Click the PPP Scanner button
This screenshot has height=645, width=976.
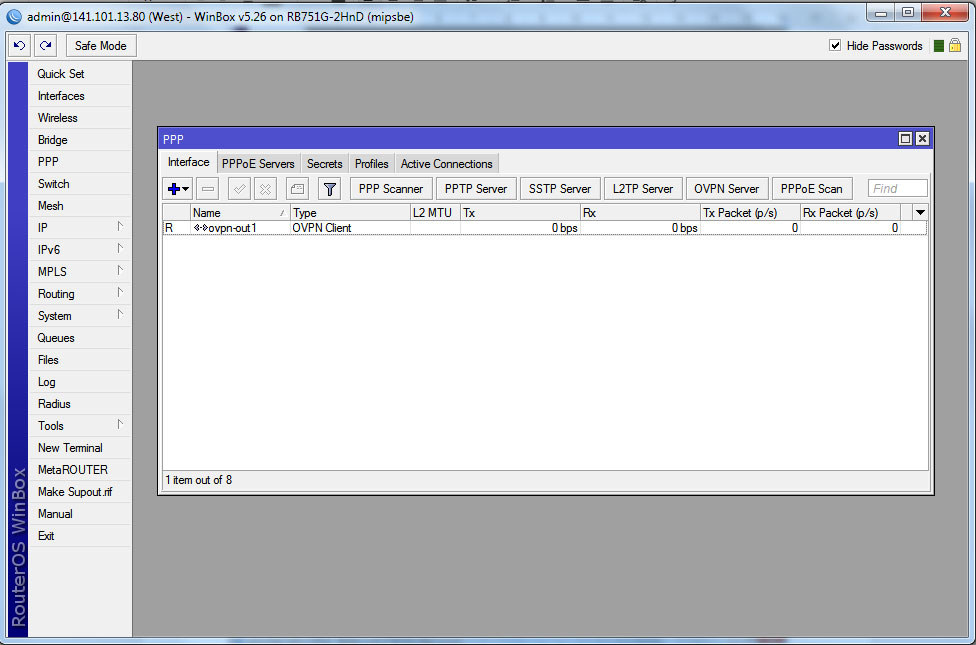click(390, 189)
